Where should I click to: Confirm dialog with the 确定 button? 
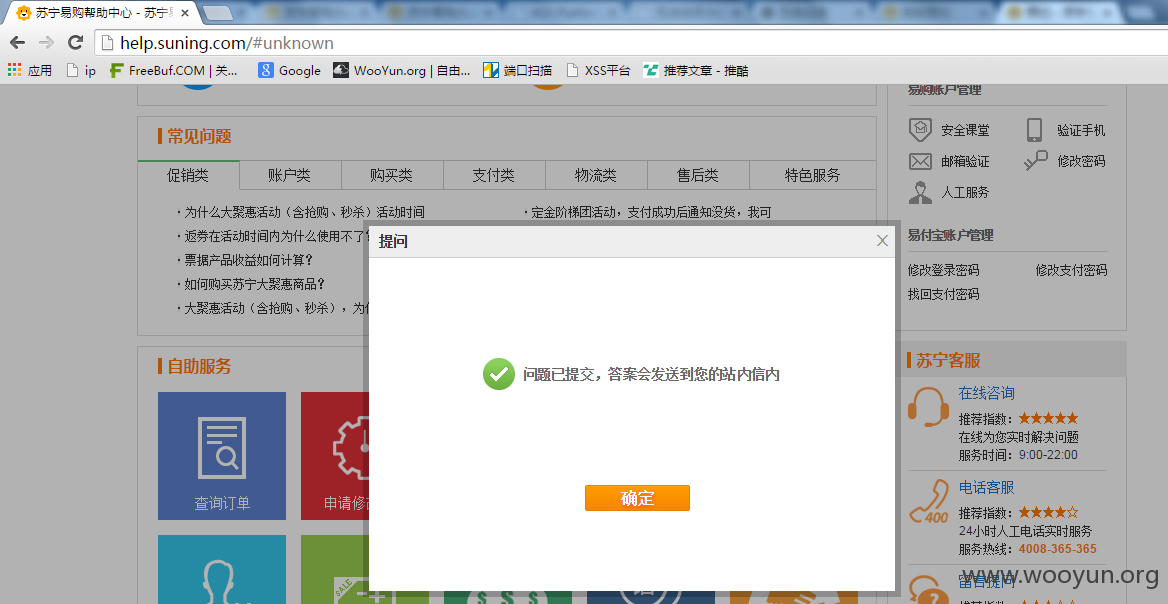(x=637, y=498)
